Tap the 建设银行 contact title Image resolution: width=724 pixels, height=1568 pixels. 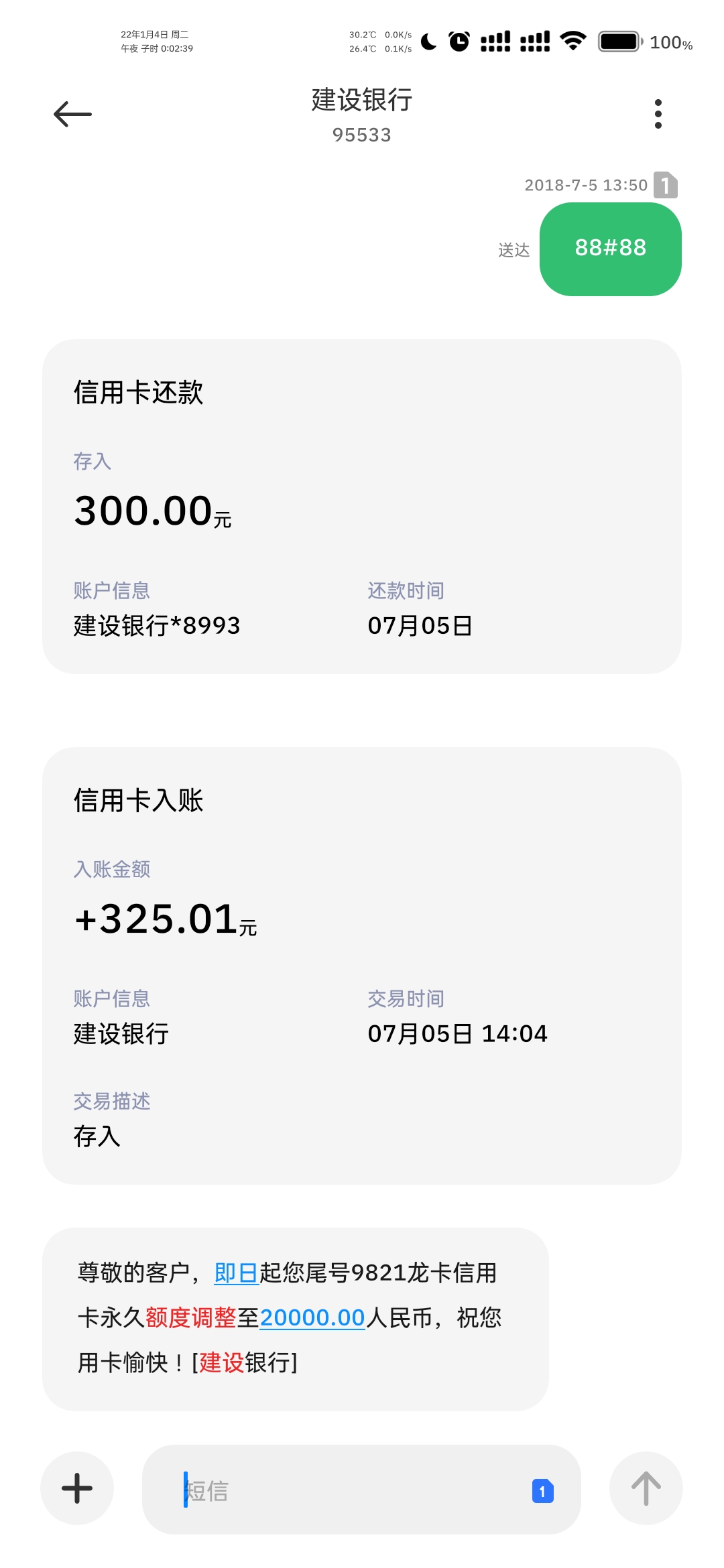(362, 100)
